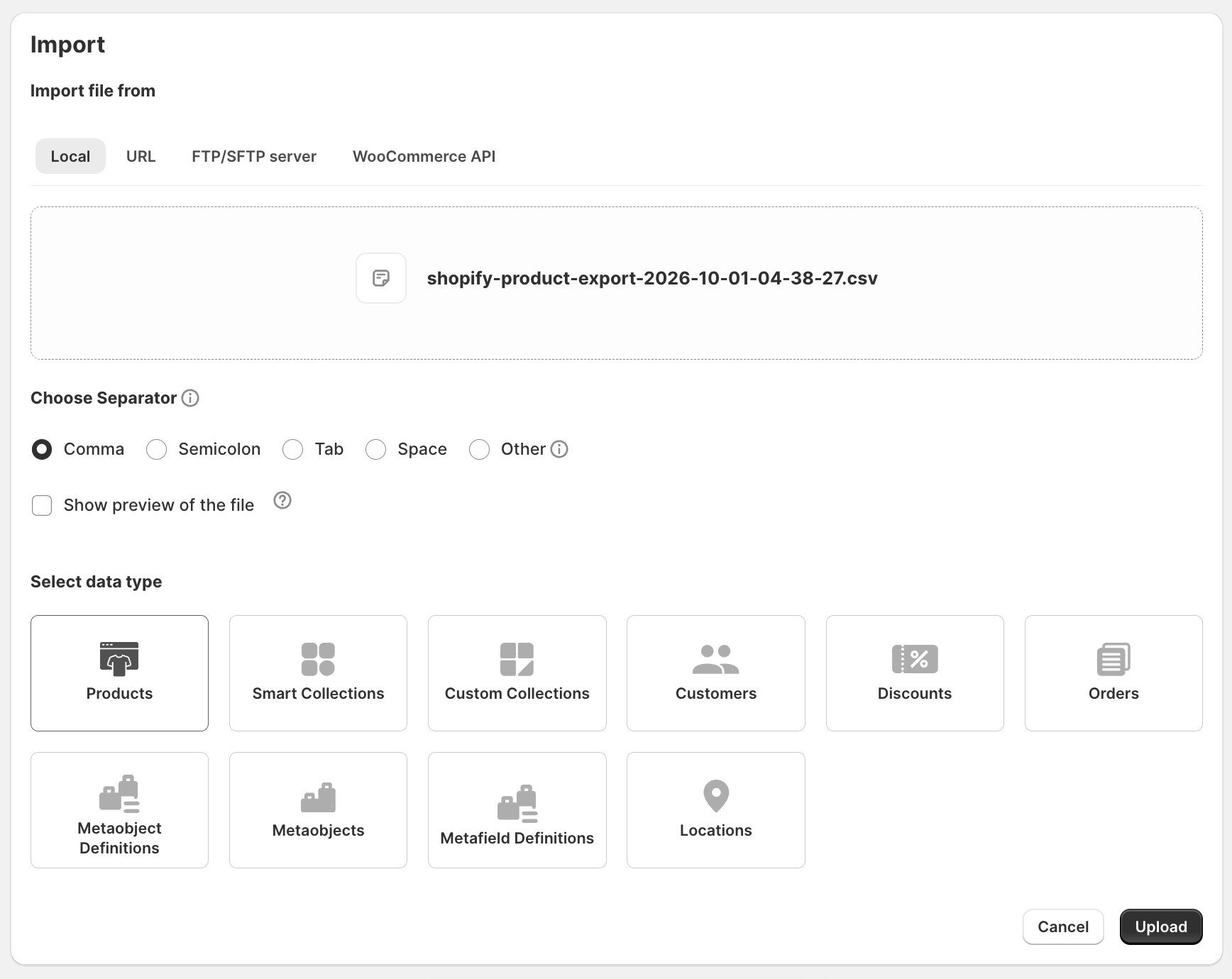The width and height of the screenshot is (1232, 979).
Task: Select the Semicolon separator radio
Action: 156,449
